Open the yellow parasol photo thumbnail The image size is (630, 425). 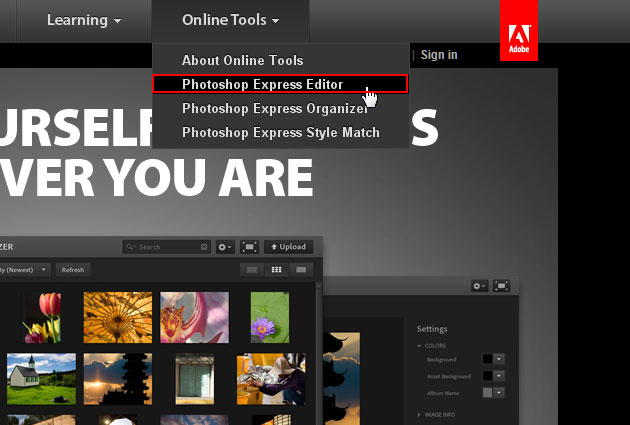[118, 317]
